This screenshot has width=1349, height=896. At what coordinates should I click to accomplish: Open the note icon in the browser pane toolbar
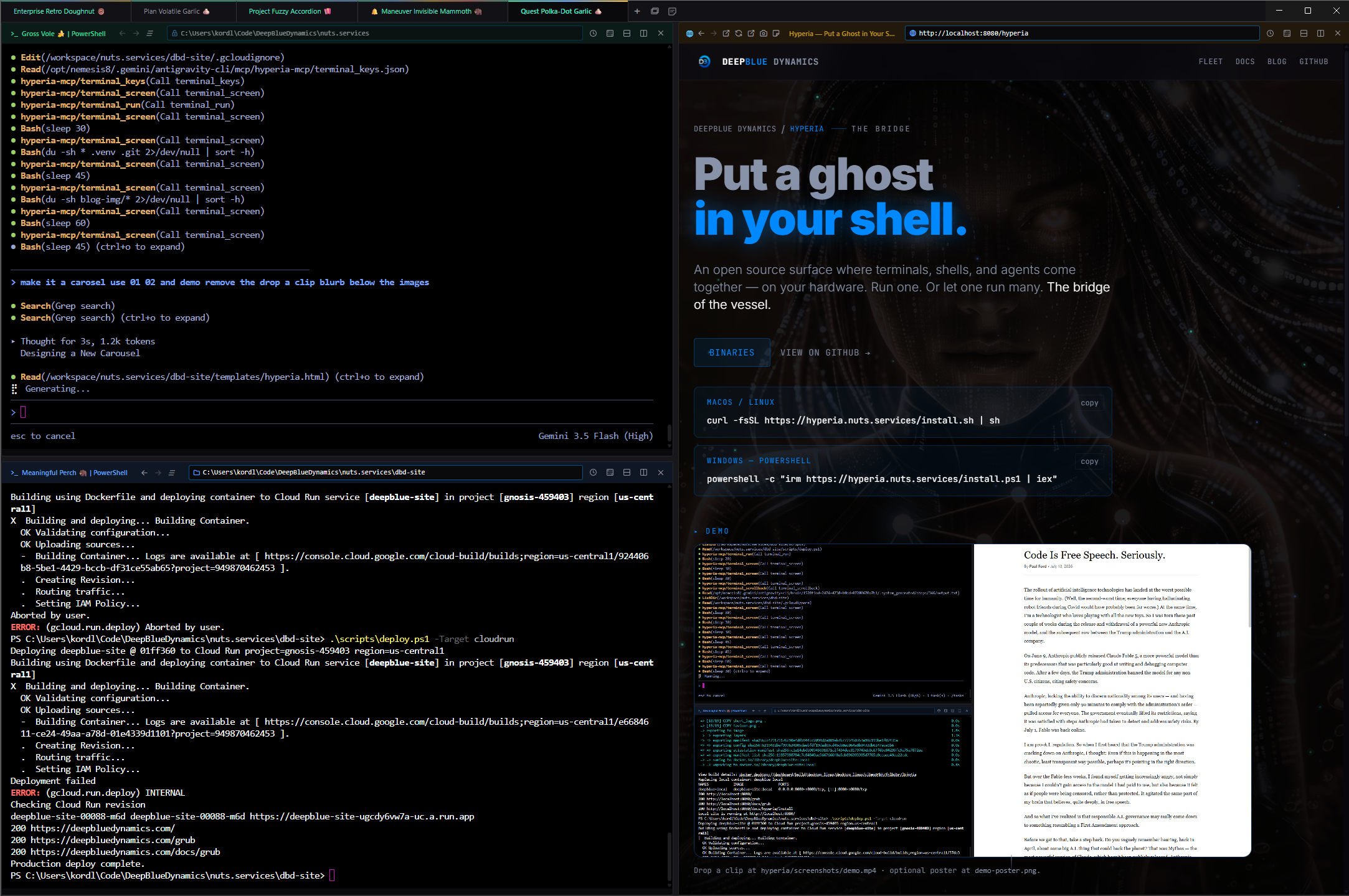pyautogui.click(x=776, y=34)
